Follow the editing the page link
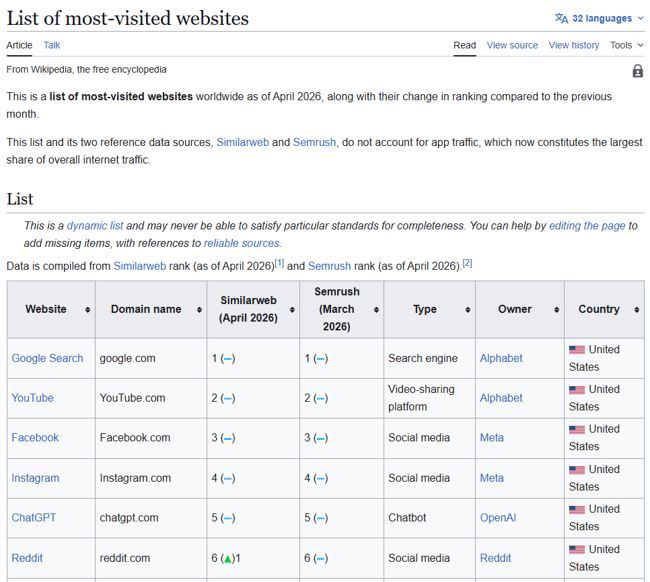 (587, 226)
